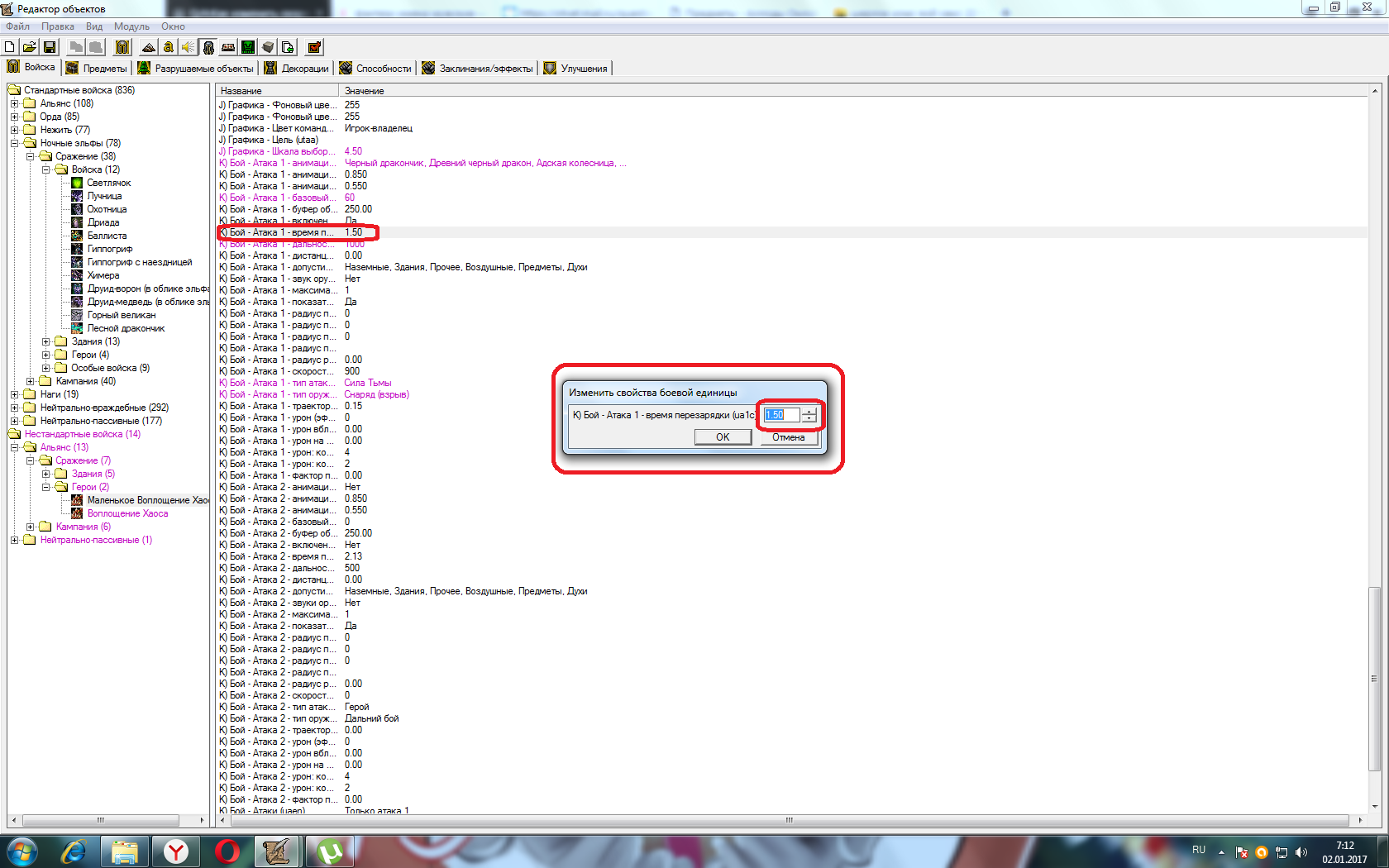Open the Import Manager toolbar icon

288,47
